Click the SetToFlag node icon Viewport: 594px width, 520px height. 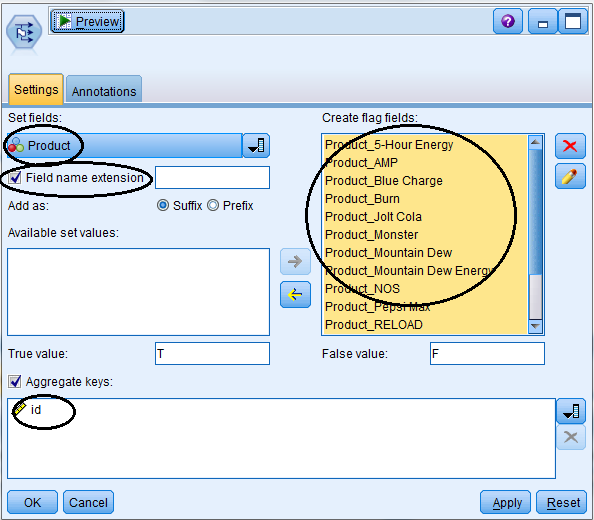(24, 32)
